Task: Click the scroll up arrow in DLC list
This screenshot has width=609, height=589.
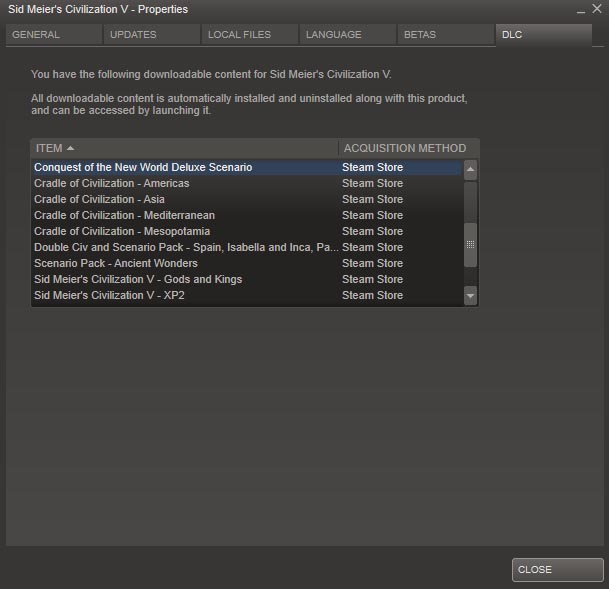Action: pyautogui.click(x=470, y=170)
